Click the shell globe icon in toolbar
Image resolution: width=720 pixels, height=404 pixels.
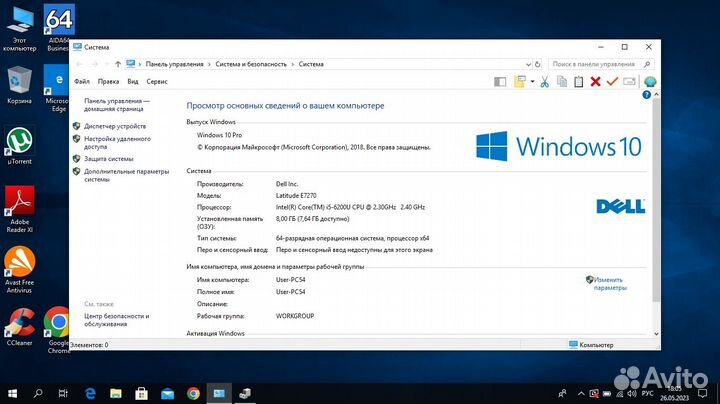[650, 82]
